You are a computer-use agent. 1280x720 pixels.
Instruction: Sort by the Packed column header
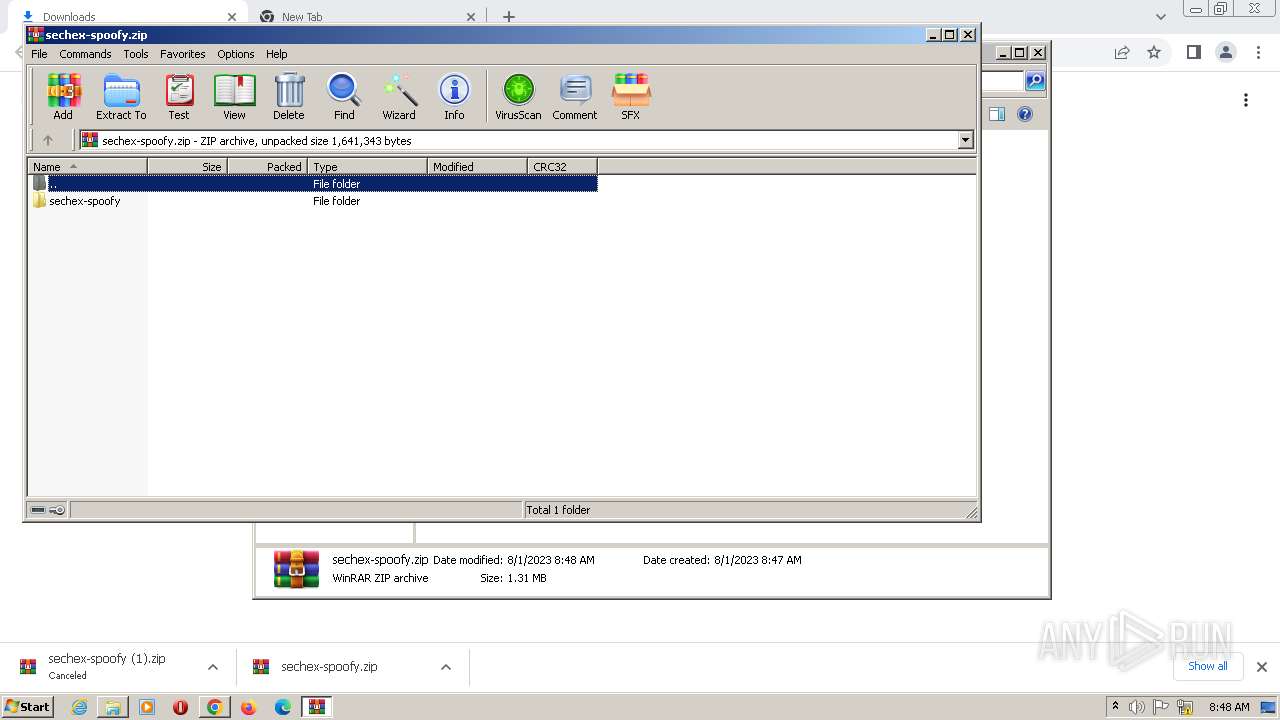(267, 167)
